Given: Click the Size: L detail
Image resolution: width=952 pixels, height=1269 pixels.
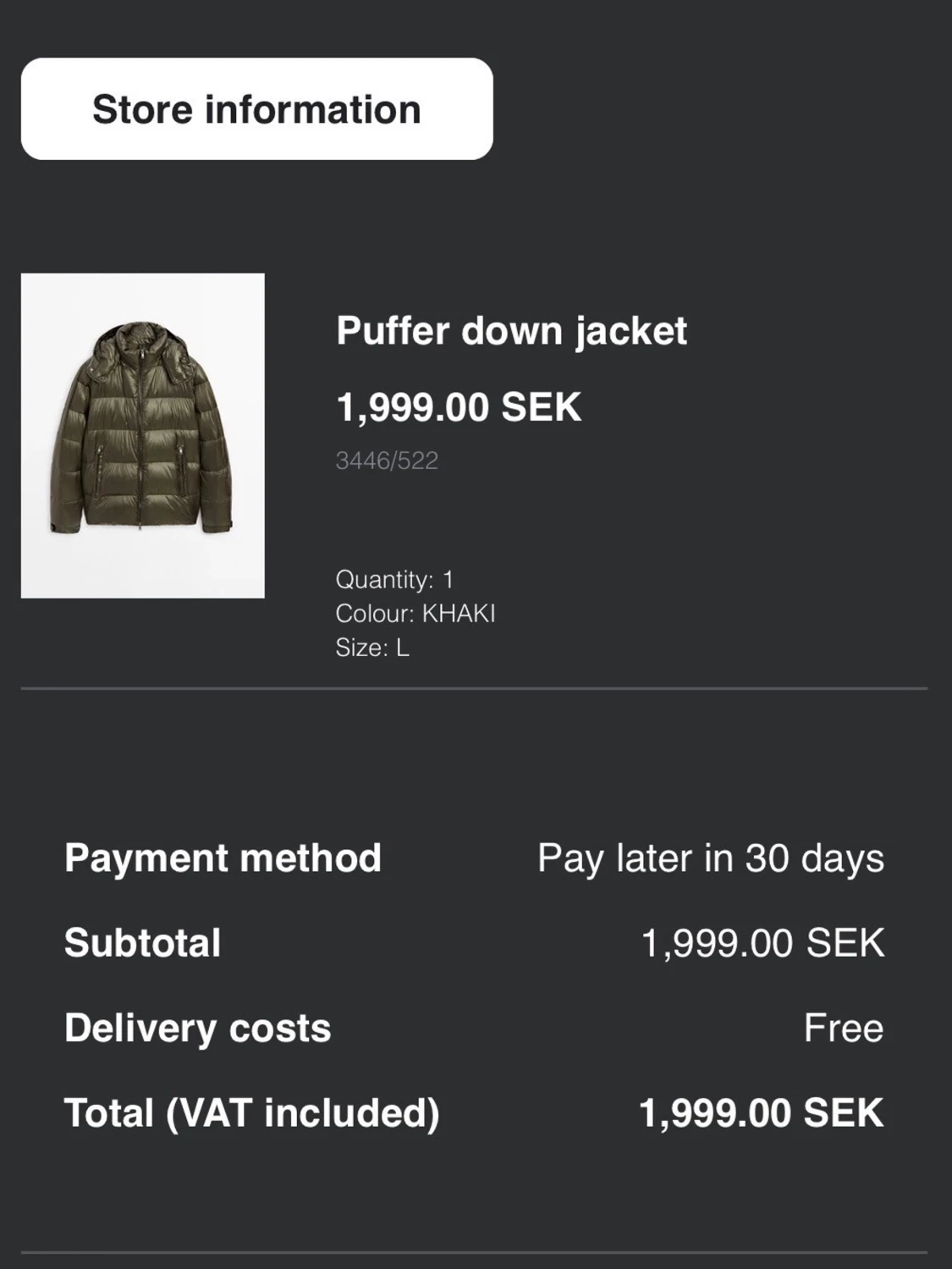Looking at the screenshot, I should [x=371, y=648].
